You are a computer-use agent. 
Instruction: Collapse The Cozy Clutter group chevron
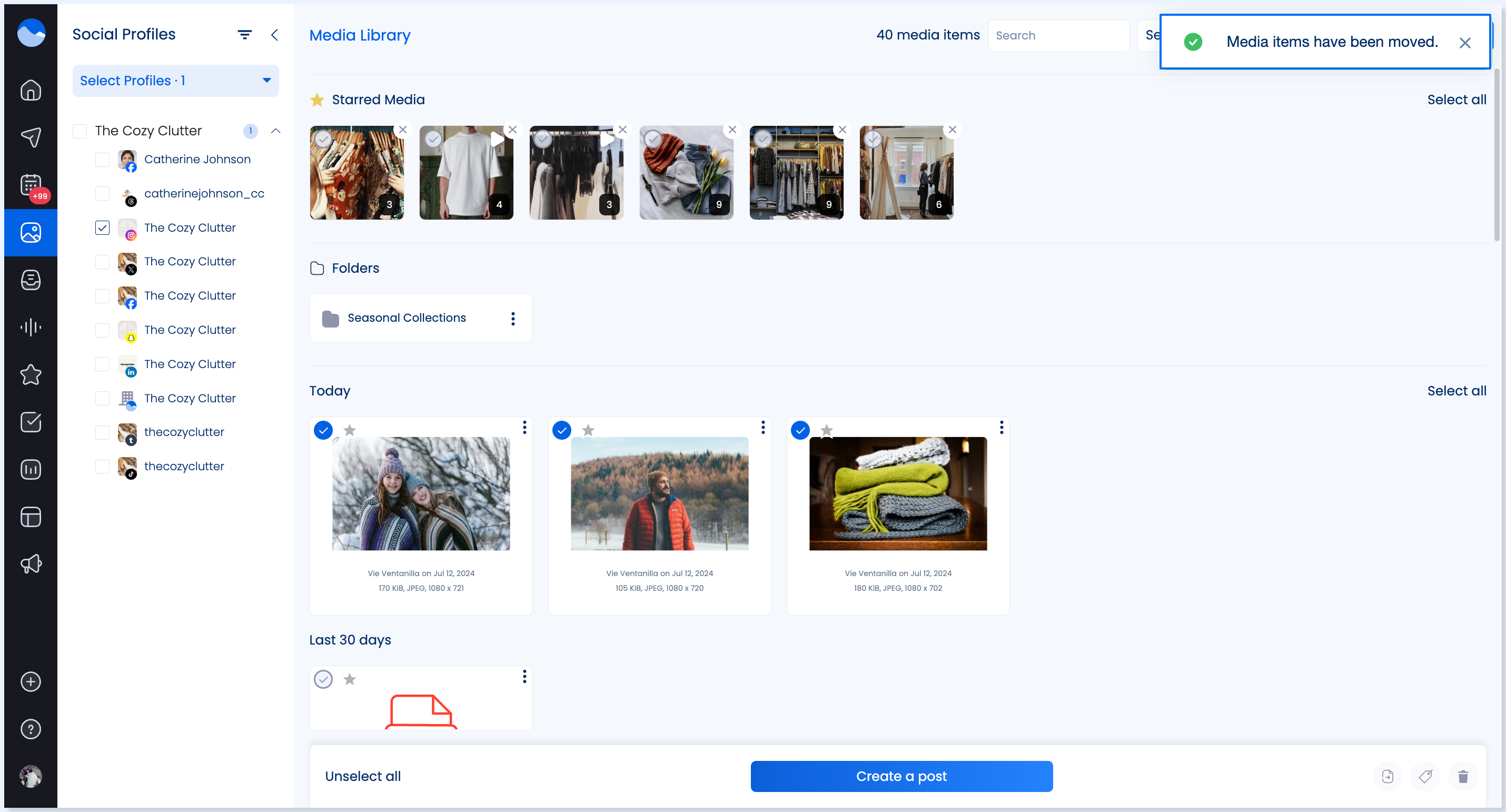[276, 131]
